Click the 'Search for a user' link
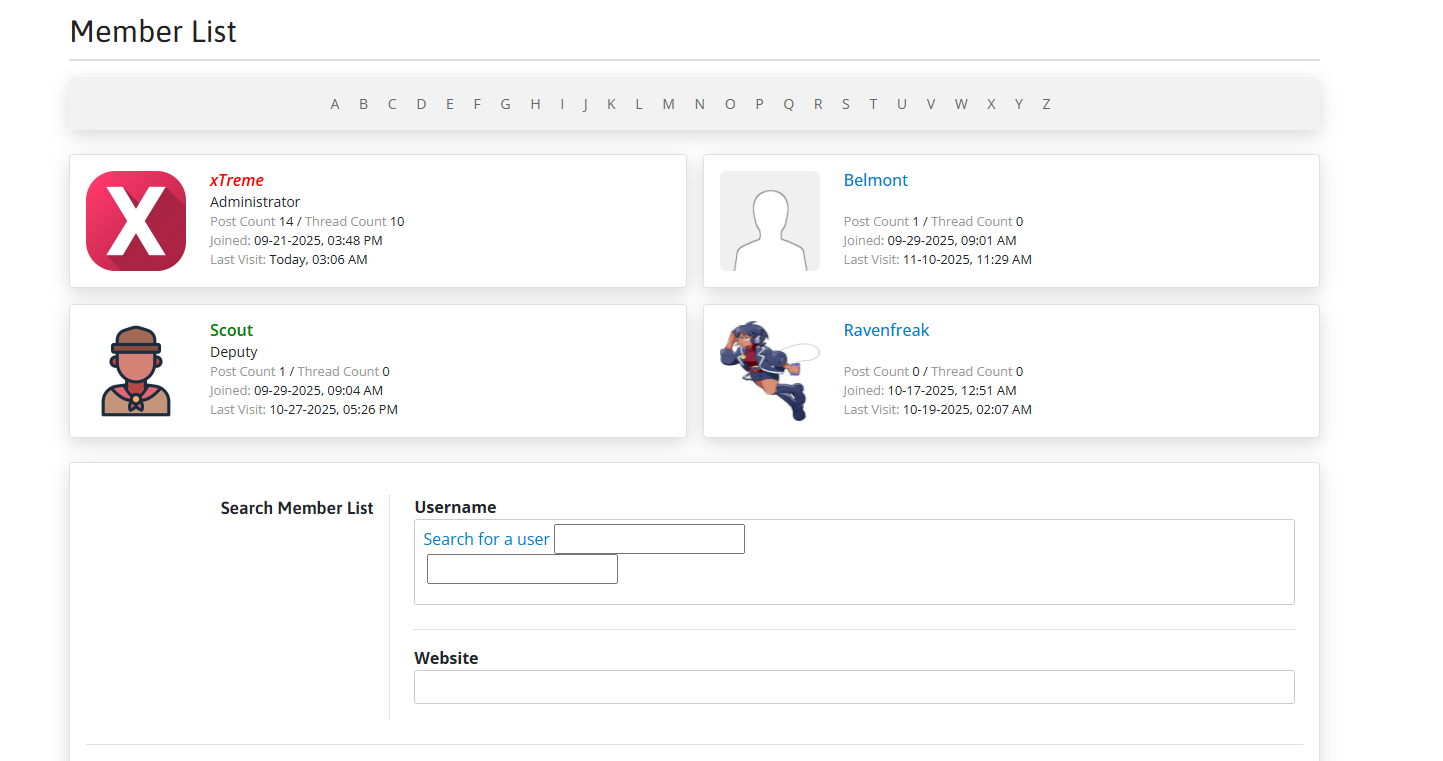Image resolution: width=1443 pixels, height=761 pixels. 486,539
